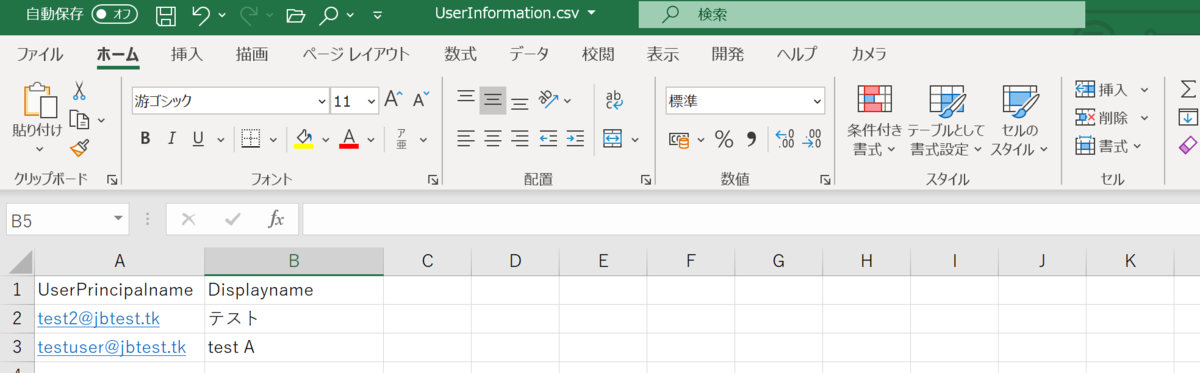Increase decimal places icon
The height and width of the screenshot is (373, 1200).
click(x=784, y=138)
